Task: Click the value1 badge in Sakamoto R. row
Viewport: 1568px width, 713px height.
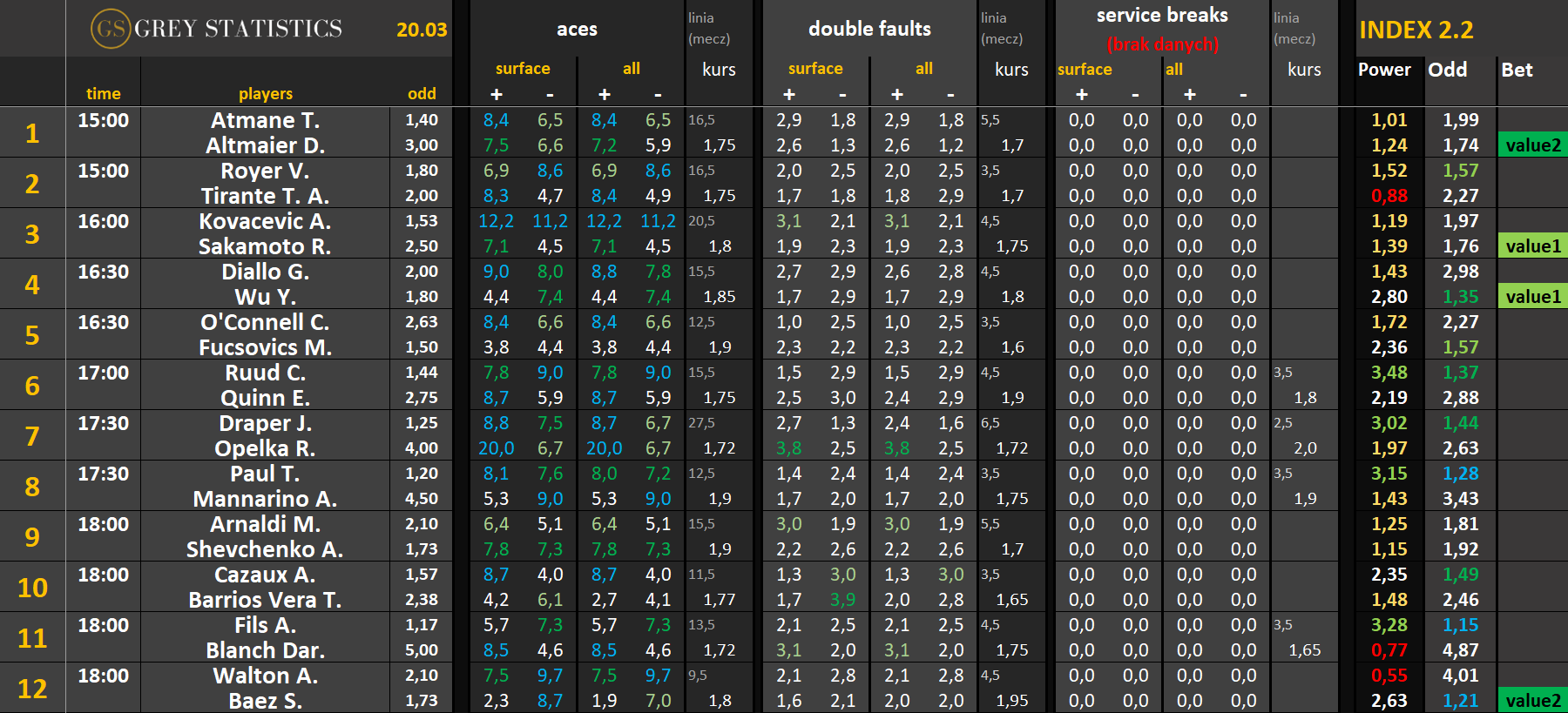Action: pyautogui.click(x=1532, y=246)
